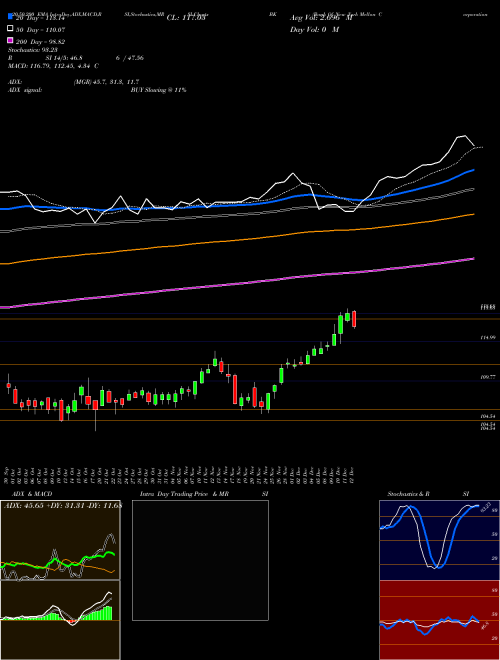Image resolution: width=500 pixels, height=660 pixels.
Task: Click the 'Day Vol: 0 M' label
Action: coord(314,29)
